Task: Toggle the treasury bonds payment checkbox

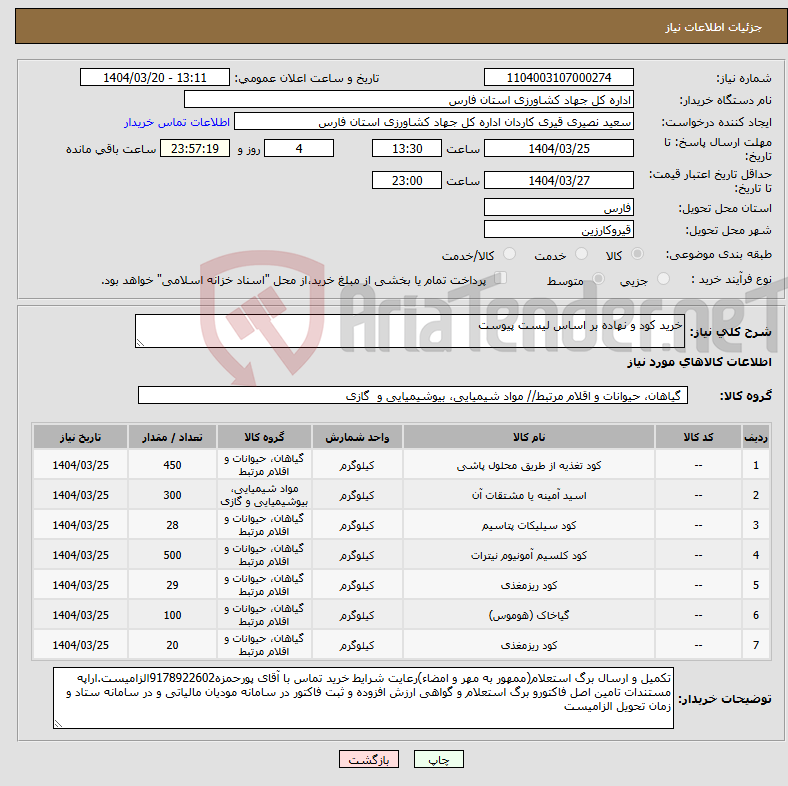Action: 500,277
